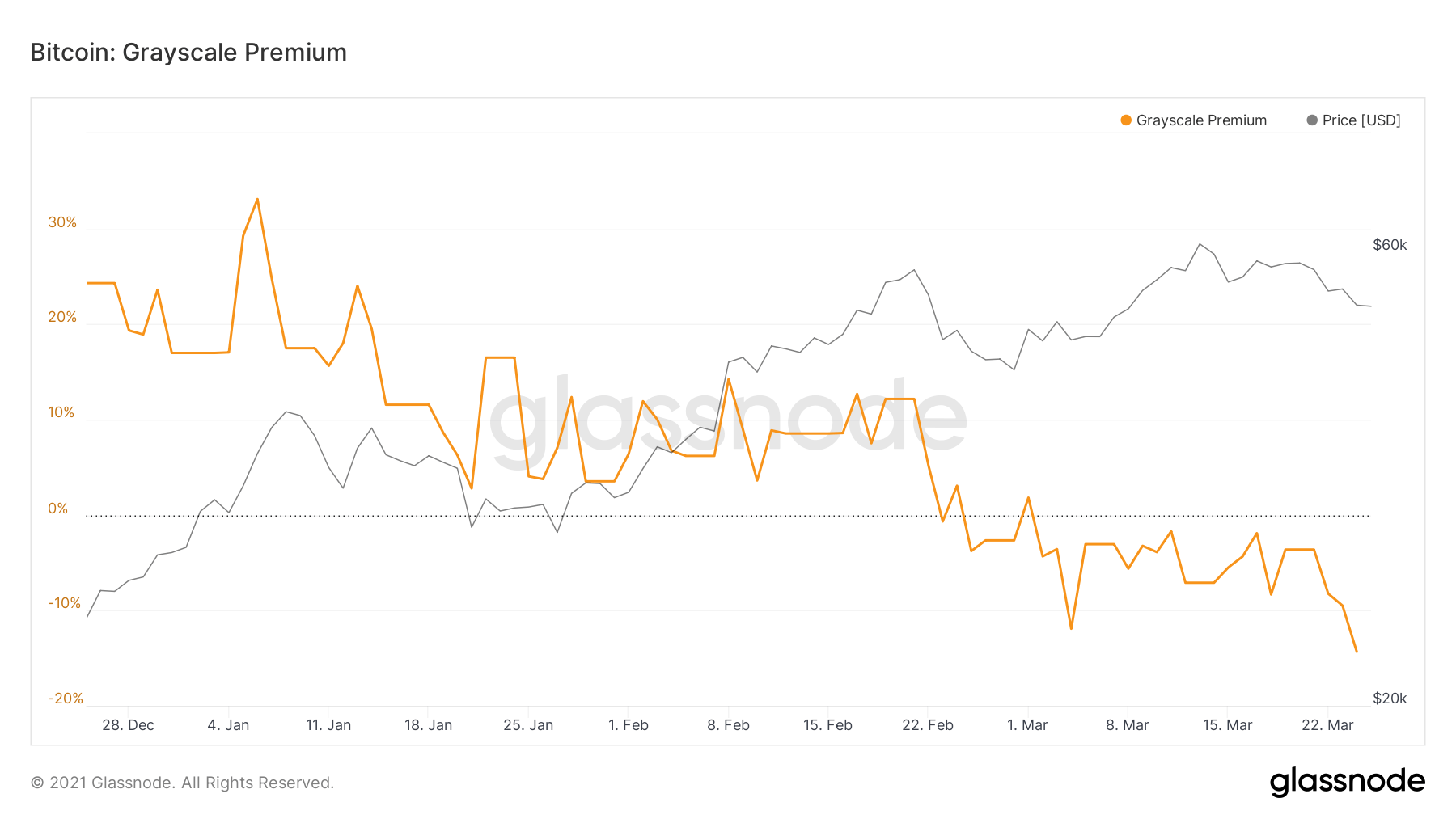This screenshot has width=1456, height=819.
Task: Click the $60k price axis label
Action: click(1390, 245)
